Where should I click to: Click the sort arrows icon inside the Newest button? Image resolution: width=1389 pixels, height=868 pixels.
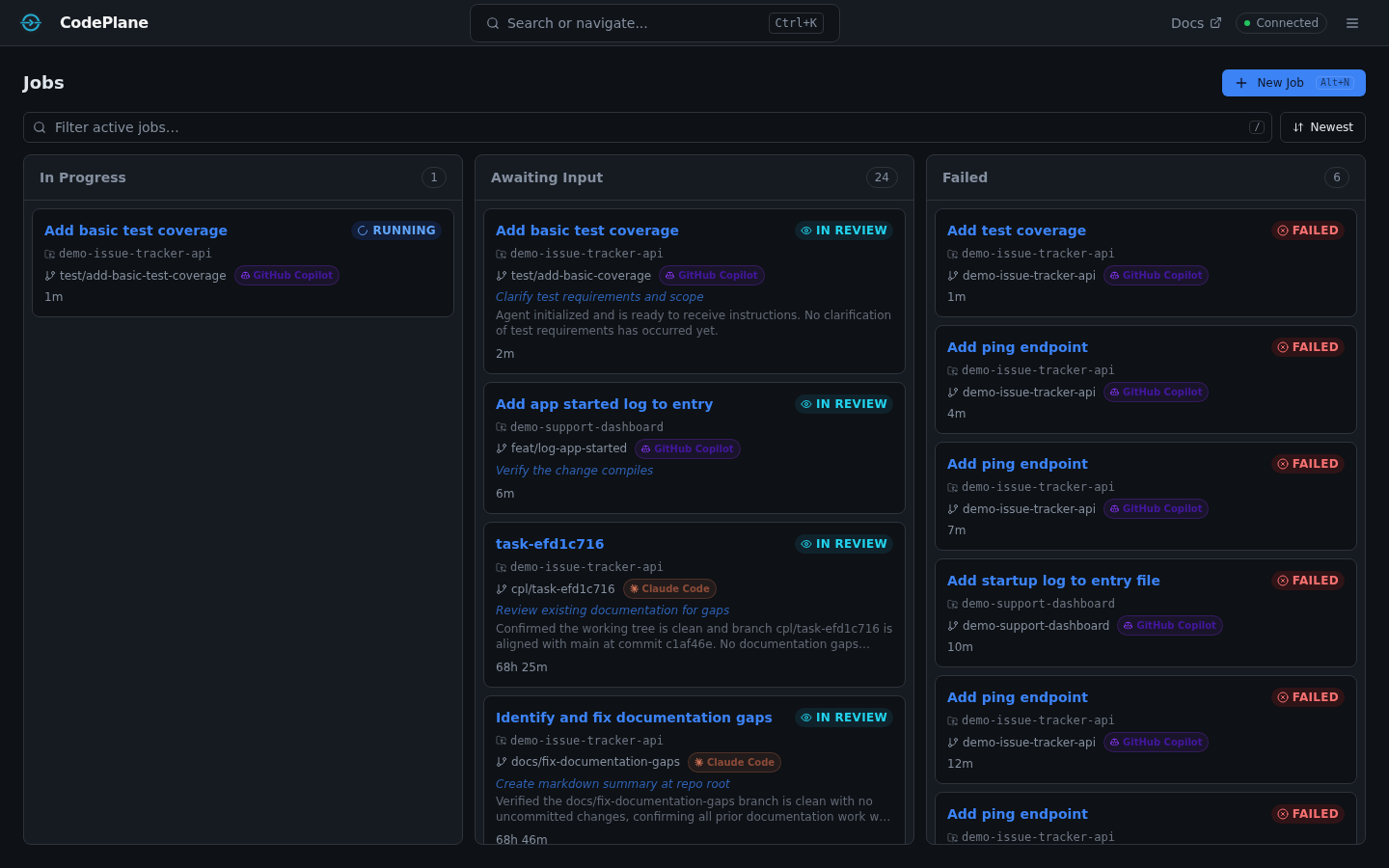[x=1298, y=126]
